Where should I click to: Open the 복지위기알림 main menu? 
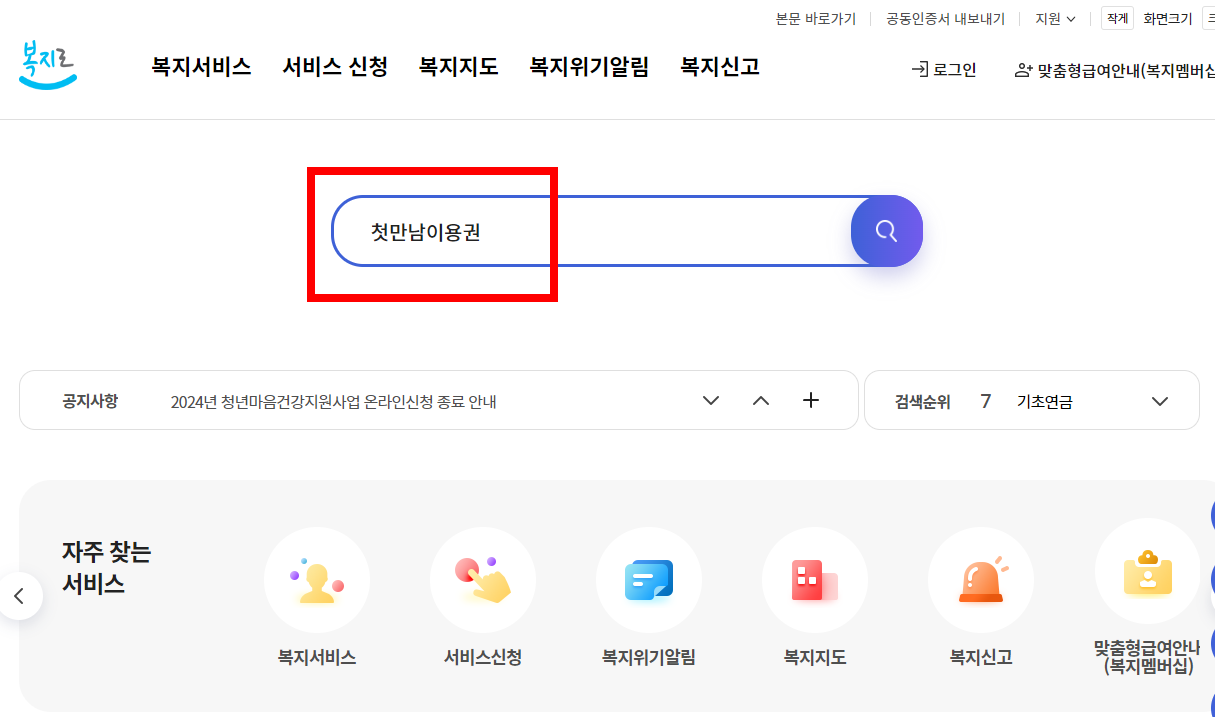click(x=589, y=67)
